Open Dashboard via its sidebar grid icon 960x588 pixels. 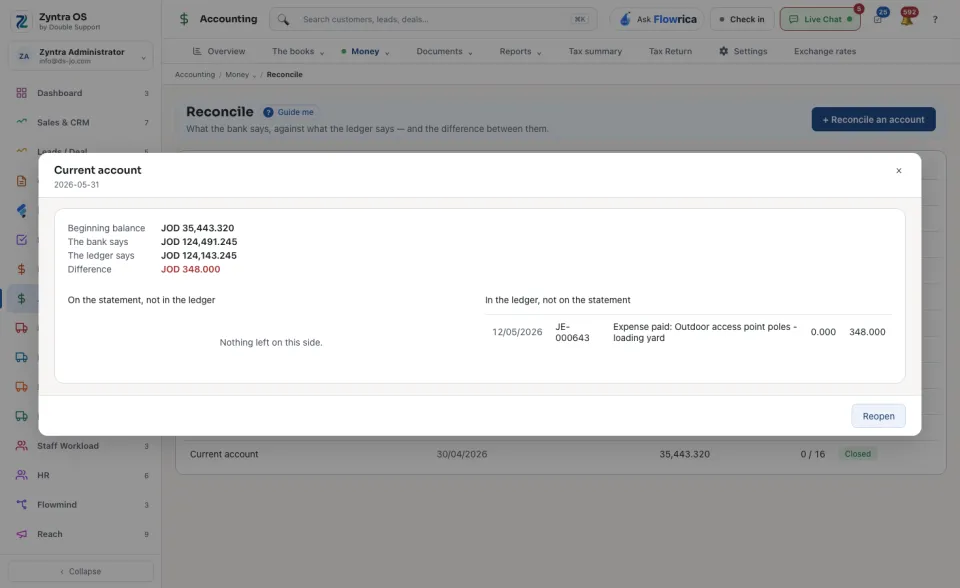tap(21, 93)
